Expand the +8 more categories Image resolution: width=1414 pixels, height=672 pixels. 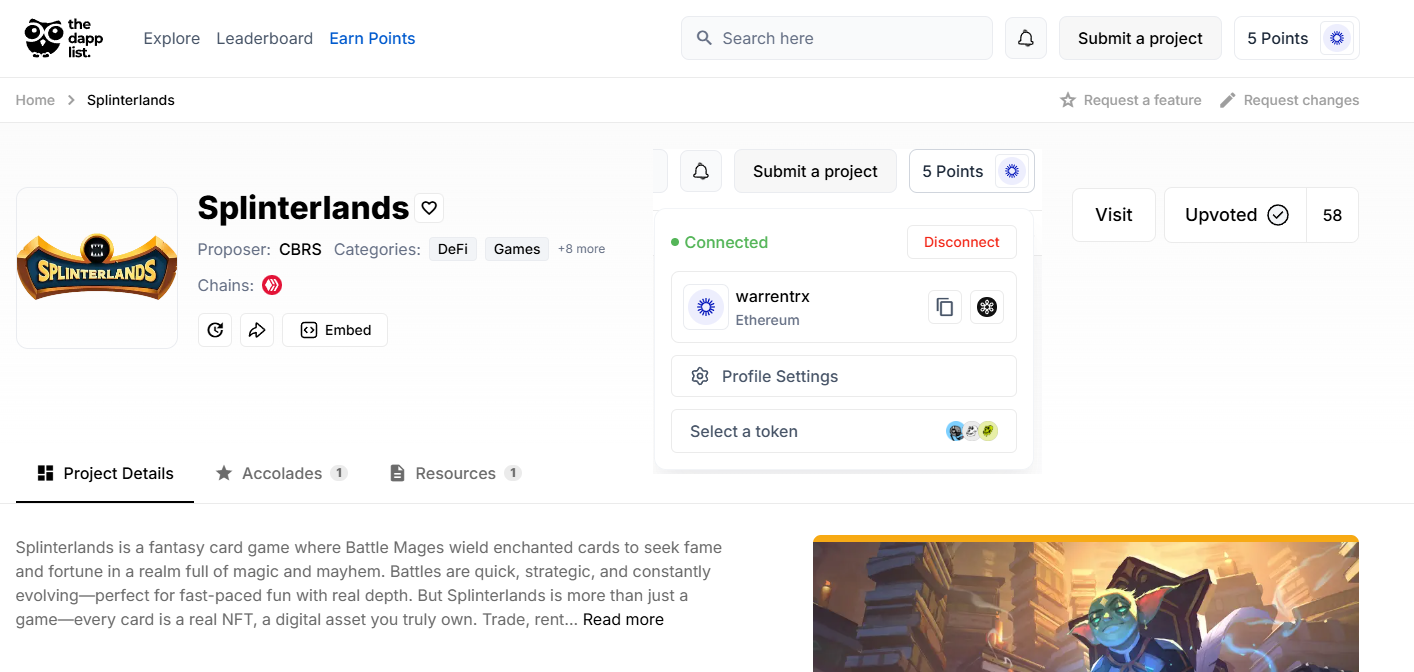click(581, 249)
